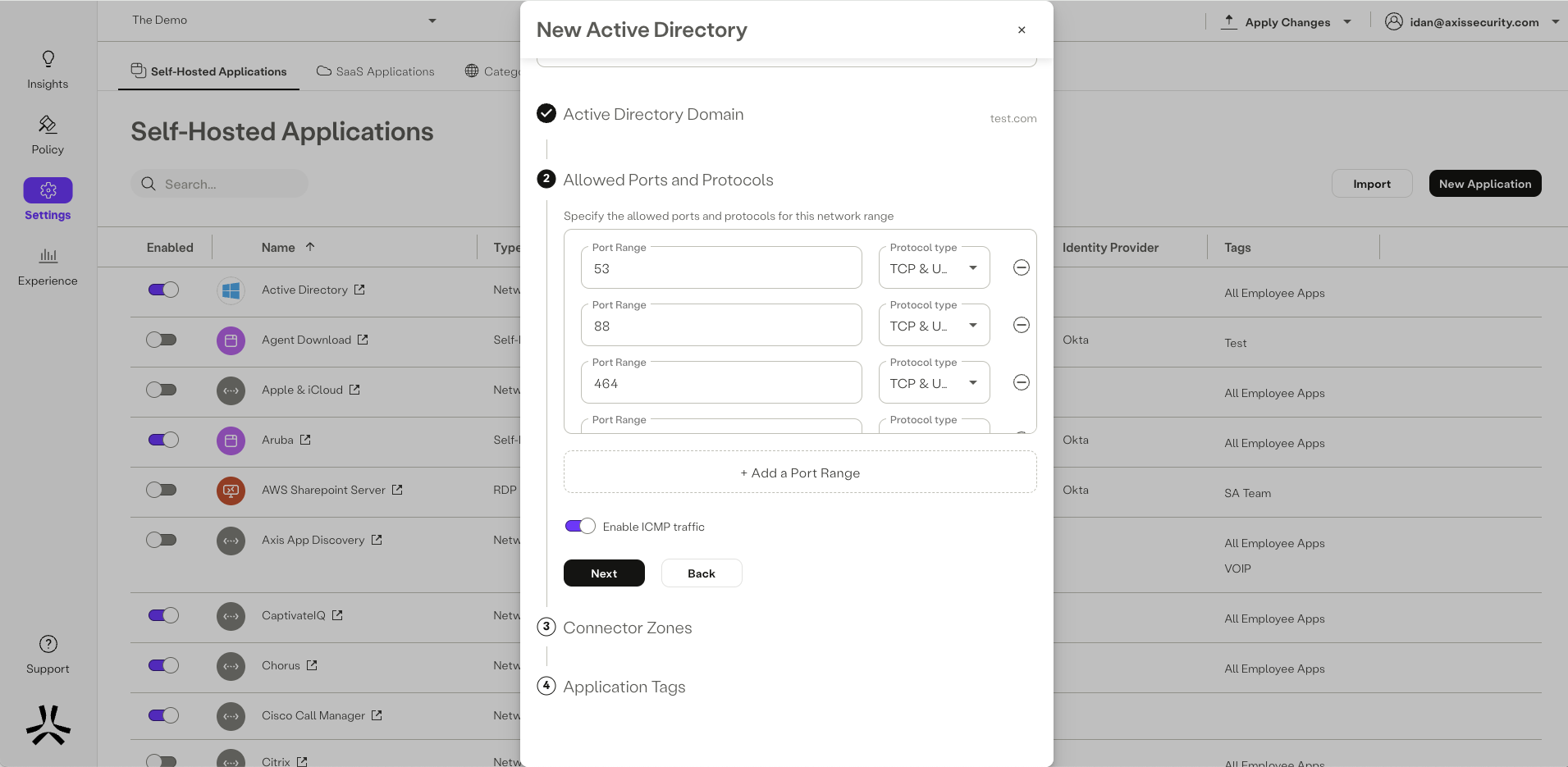Open the Insights sidebar section
This screenshot has height=767, width=1568.
tap(48, 70)
